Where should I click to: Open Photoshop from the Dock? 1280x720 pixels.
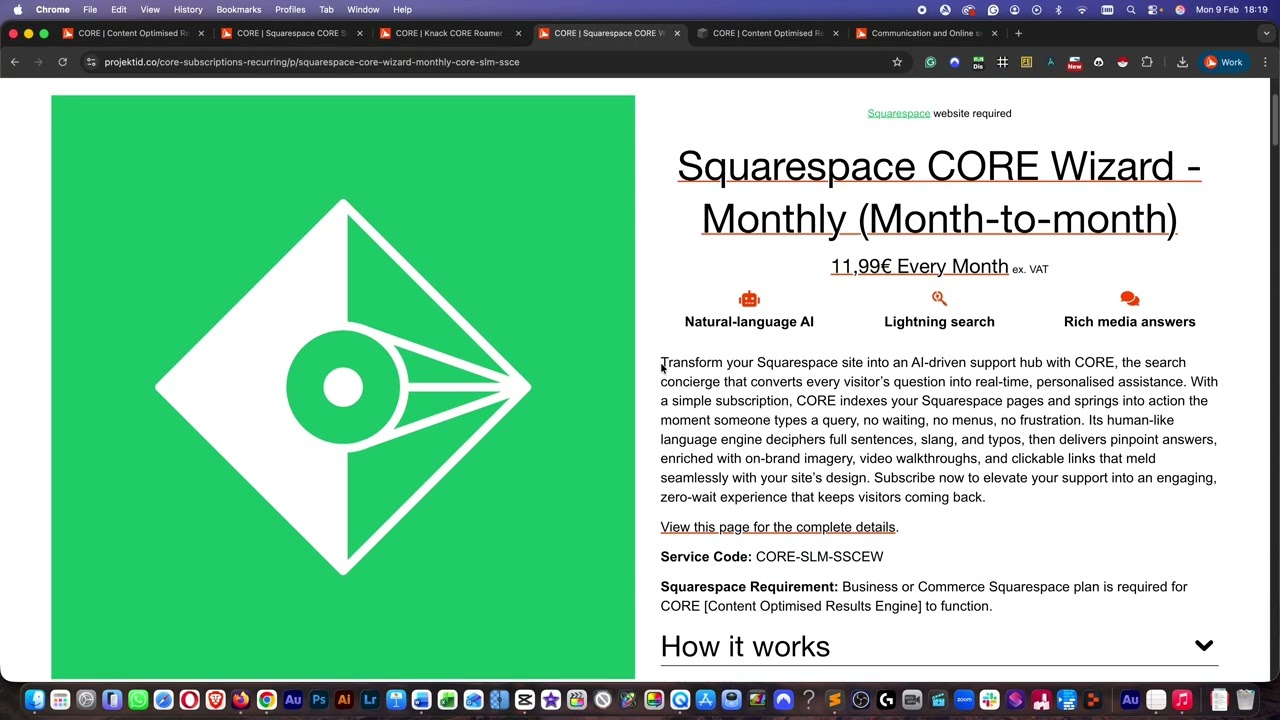(318, 700)
